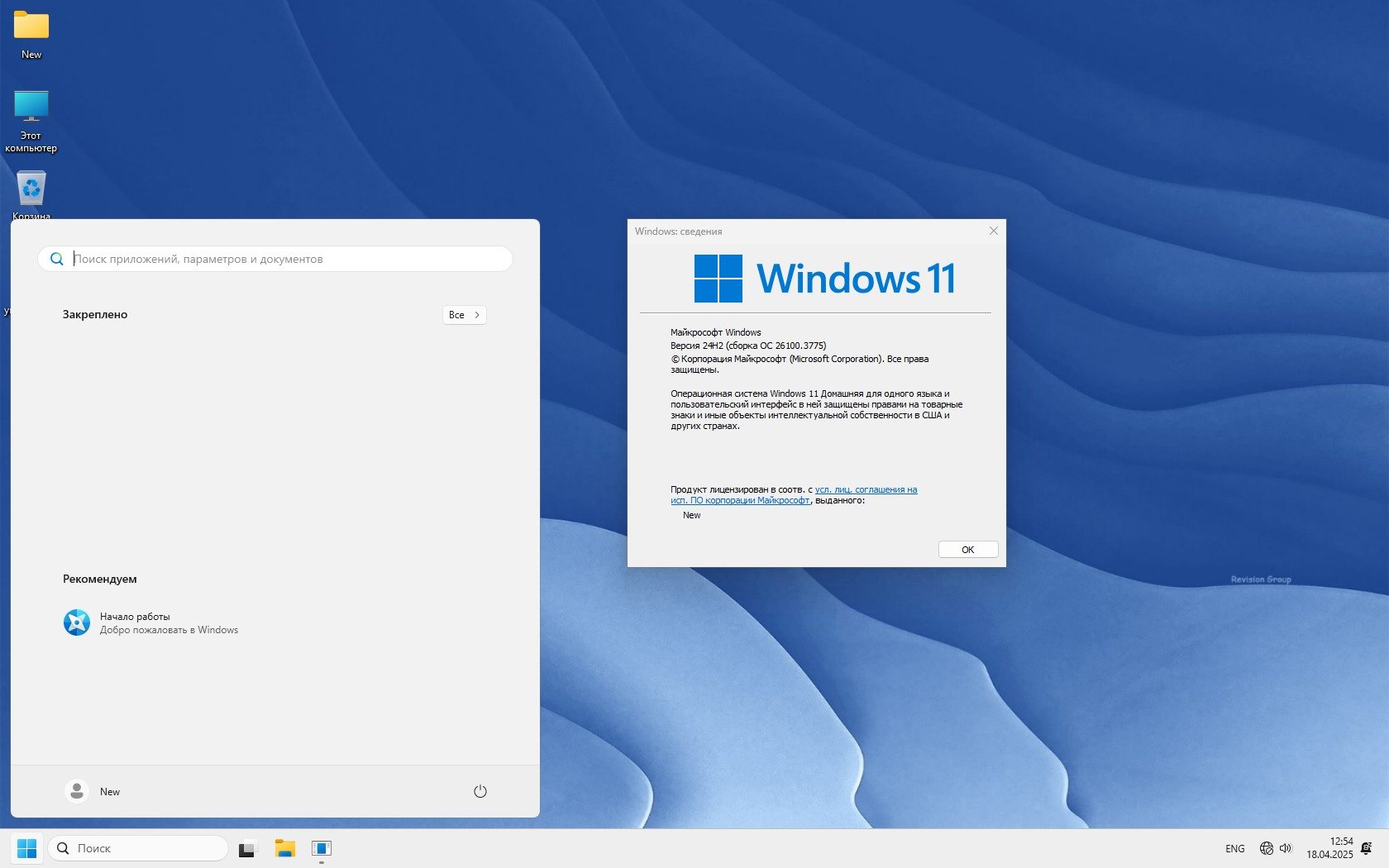Open the power options in Start menu

(480, 791)
